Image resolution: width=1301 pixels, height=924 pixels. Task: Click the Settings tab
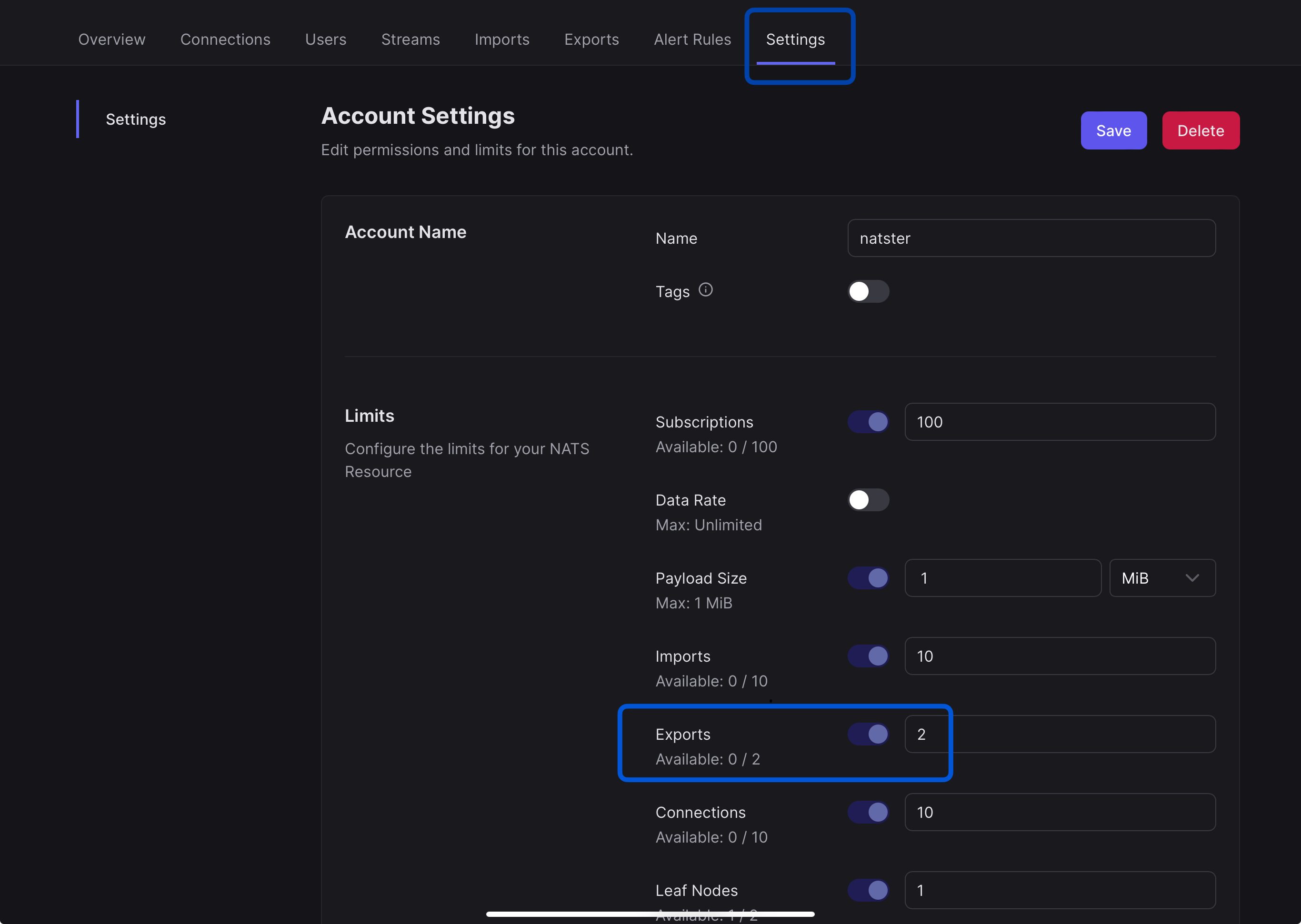795,39
